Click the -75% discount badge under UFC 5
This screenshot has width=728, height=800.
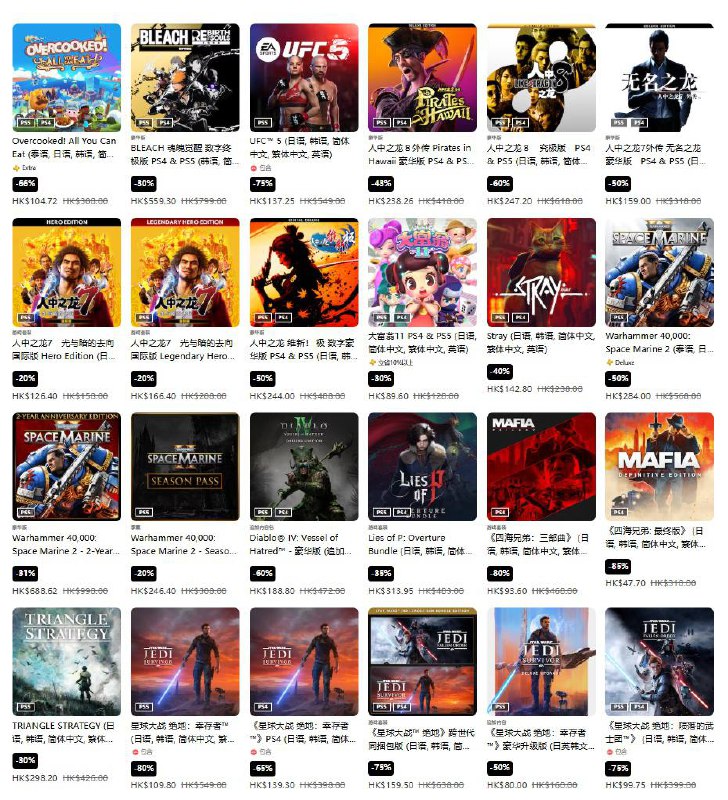click(262, 184)
